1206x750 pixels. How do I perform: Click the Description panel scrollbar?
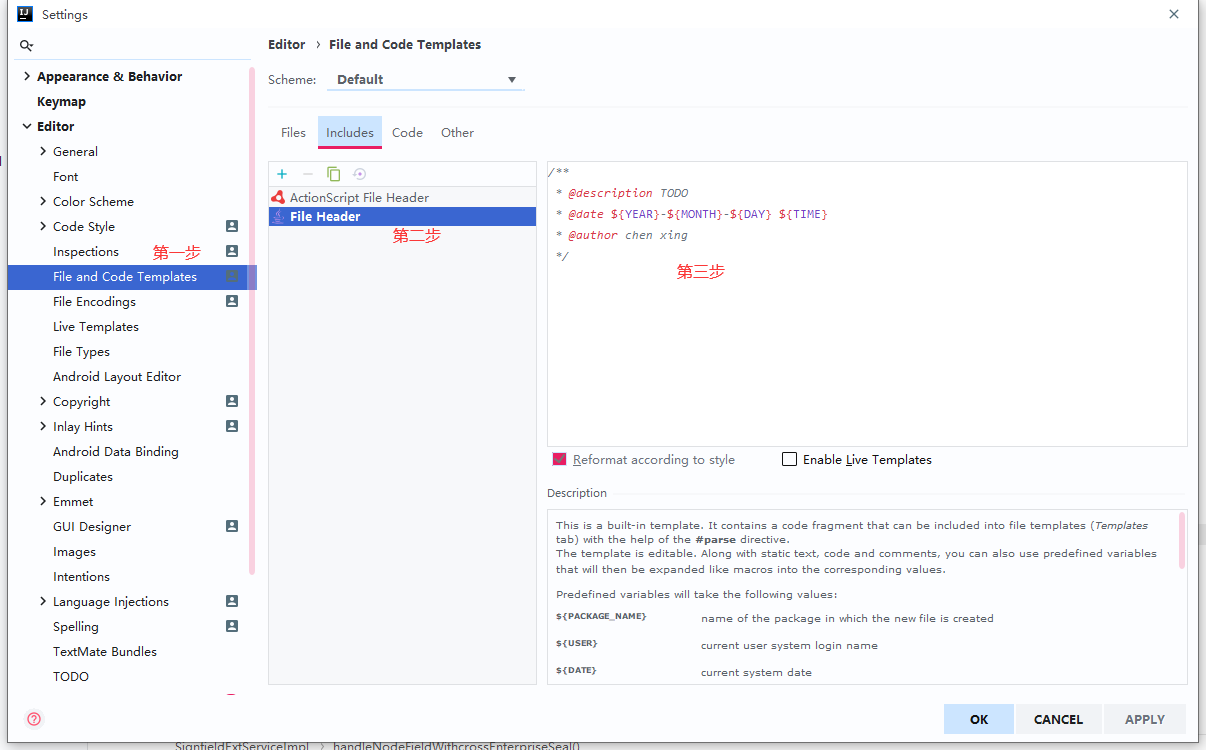coord(1182,540)
